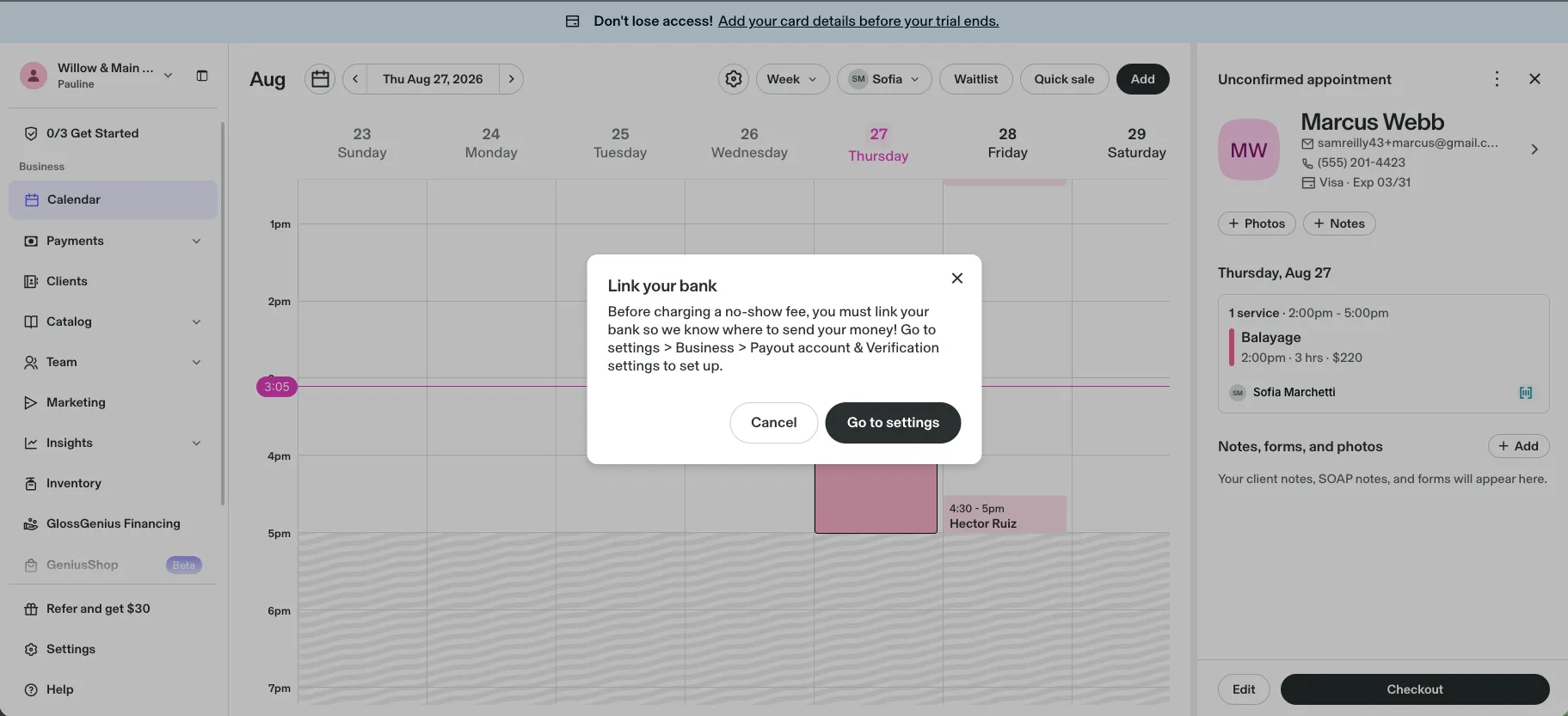
Task: Open Settings in the sidebar
Action: pos(114,650)
